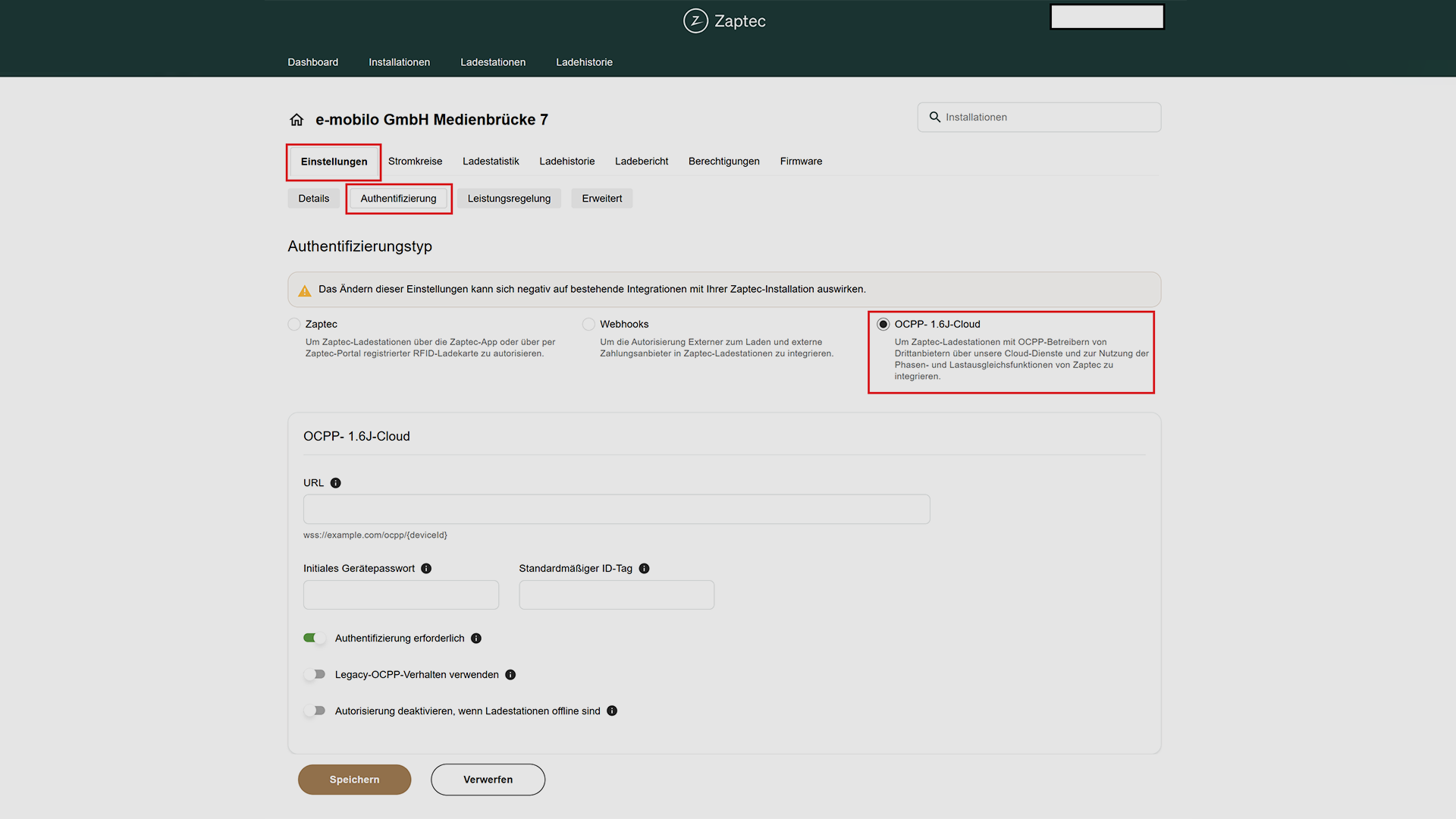Open the installation Ladehistorie tab
The width and height of the screenshot is (1456, 819).
tap(567, 162)
